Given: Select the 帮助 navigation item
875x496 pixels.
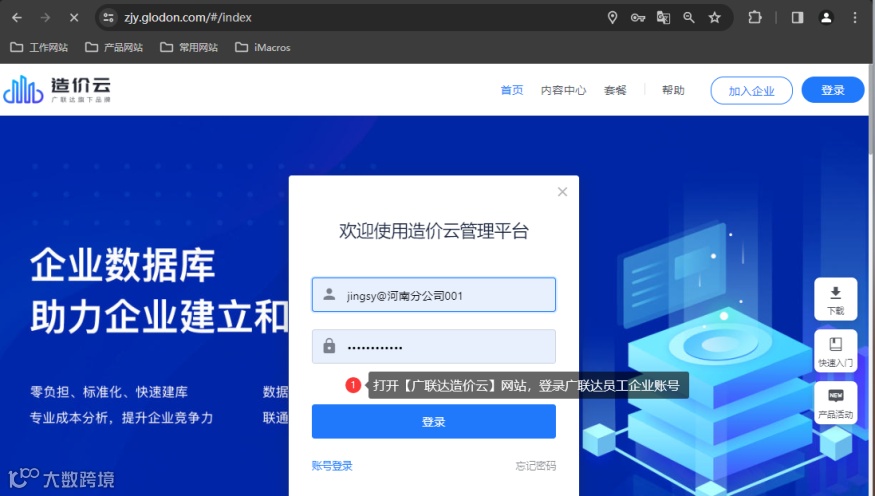Looking at the screenshot, I should coord(673,90).
